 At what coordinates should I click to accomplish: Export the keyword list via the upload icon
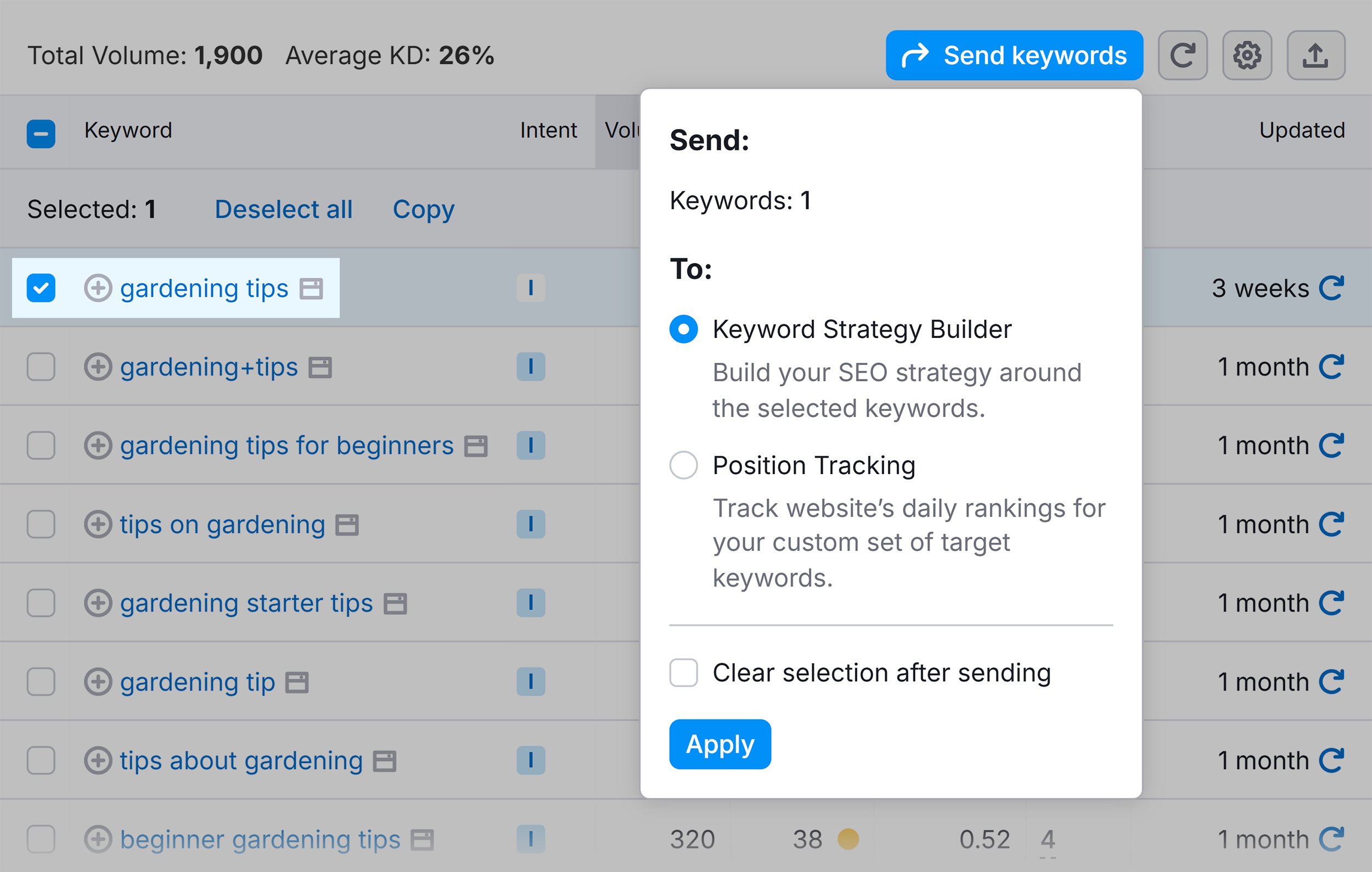[x=1315, y=55]
